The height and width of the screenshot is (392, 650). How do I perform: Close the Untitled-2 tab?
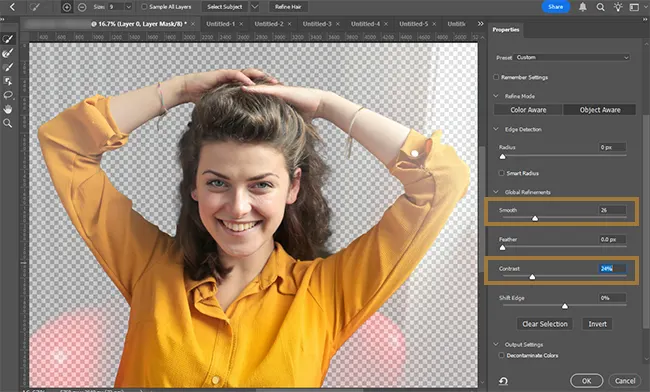289,24
